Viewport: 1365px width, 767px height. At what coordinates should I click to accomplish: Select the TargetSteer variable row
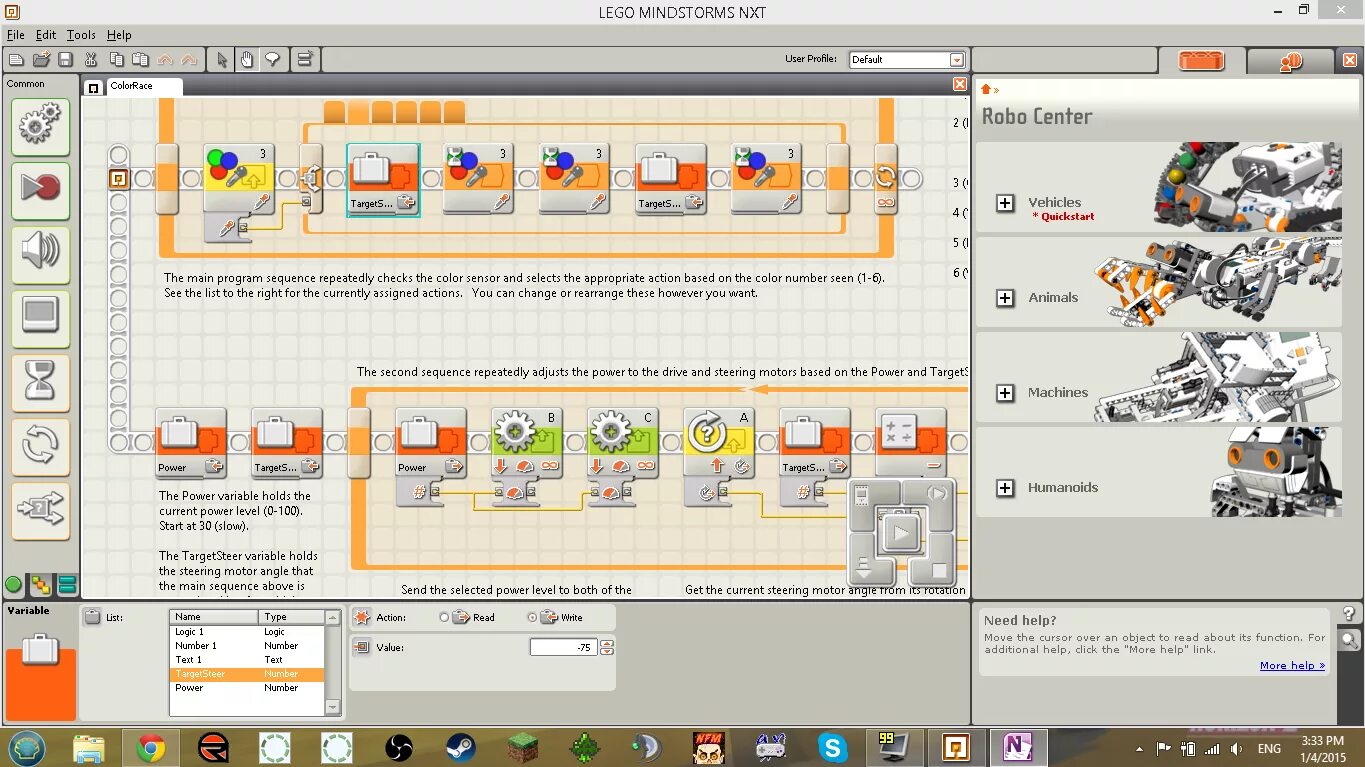pos(247,674)
